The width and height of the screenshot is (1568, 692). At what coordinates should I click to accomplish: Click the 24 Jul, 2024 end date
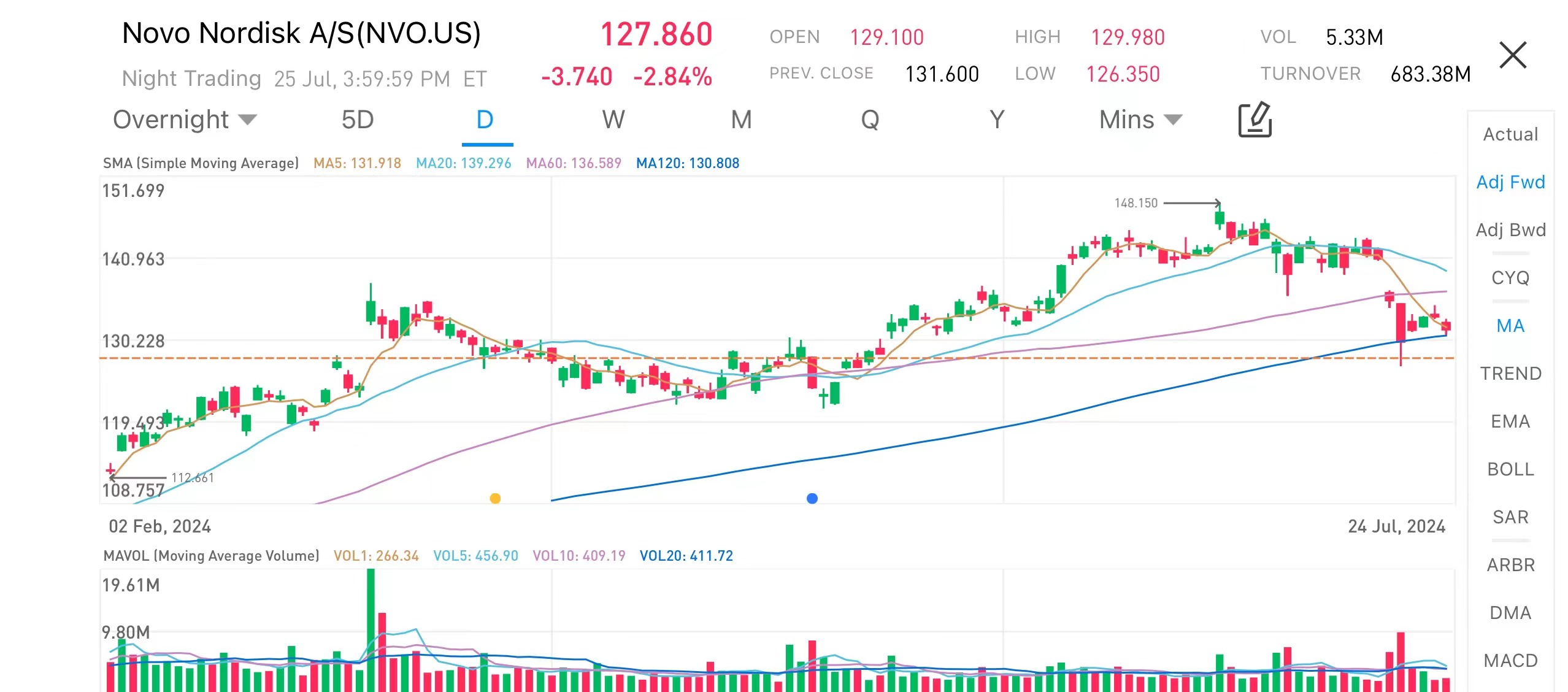pyautogui.click(x=1396, y=526)
